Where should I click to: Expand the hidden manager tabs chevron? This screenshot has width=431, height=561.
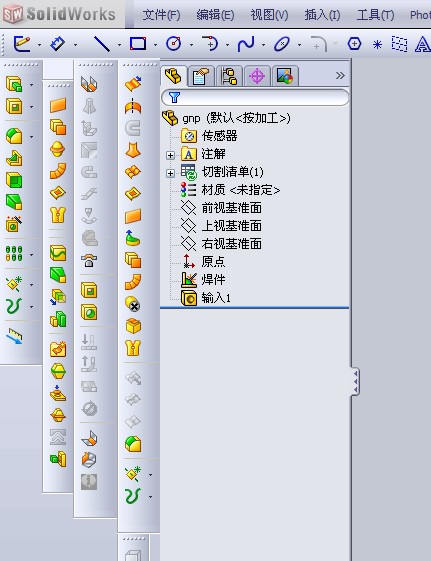point(340,75)
